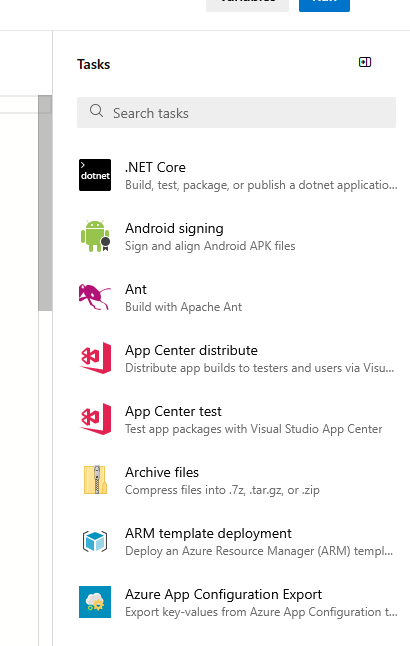Click the App Center test icon
Image resolution: width=410 pixels, height=646 pixels.
click(x=95, y=419)
